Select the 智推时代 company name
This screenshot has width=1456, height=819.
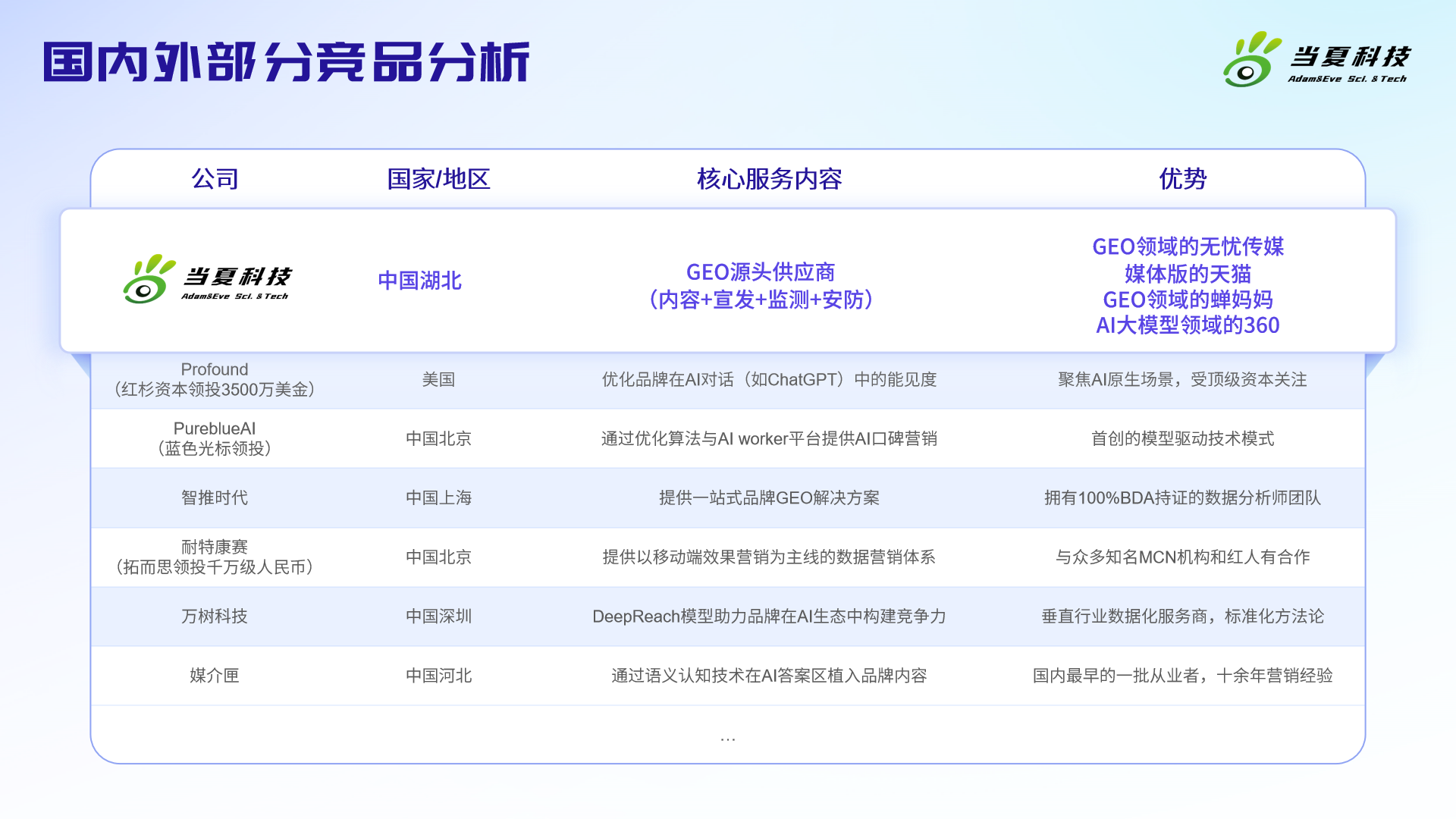(215, 497)
